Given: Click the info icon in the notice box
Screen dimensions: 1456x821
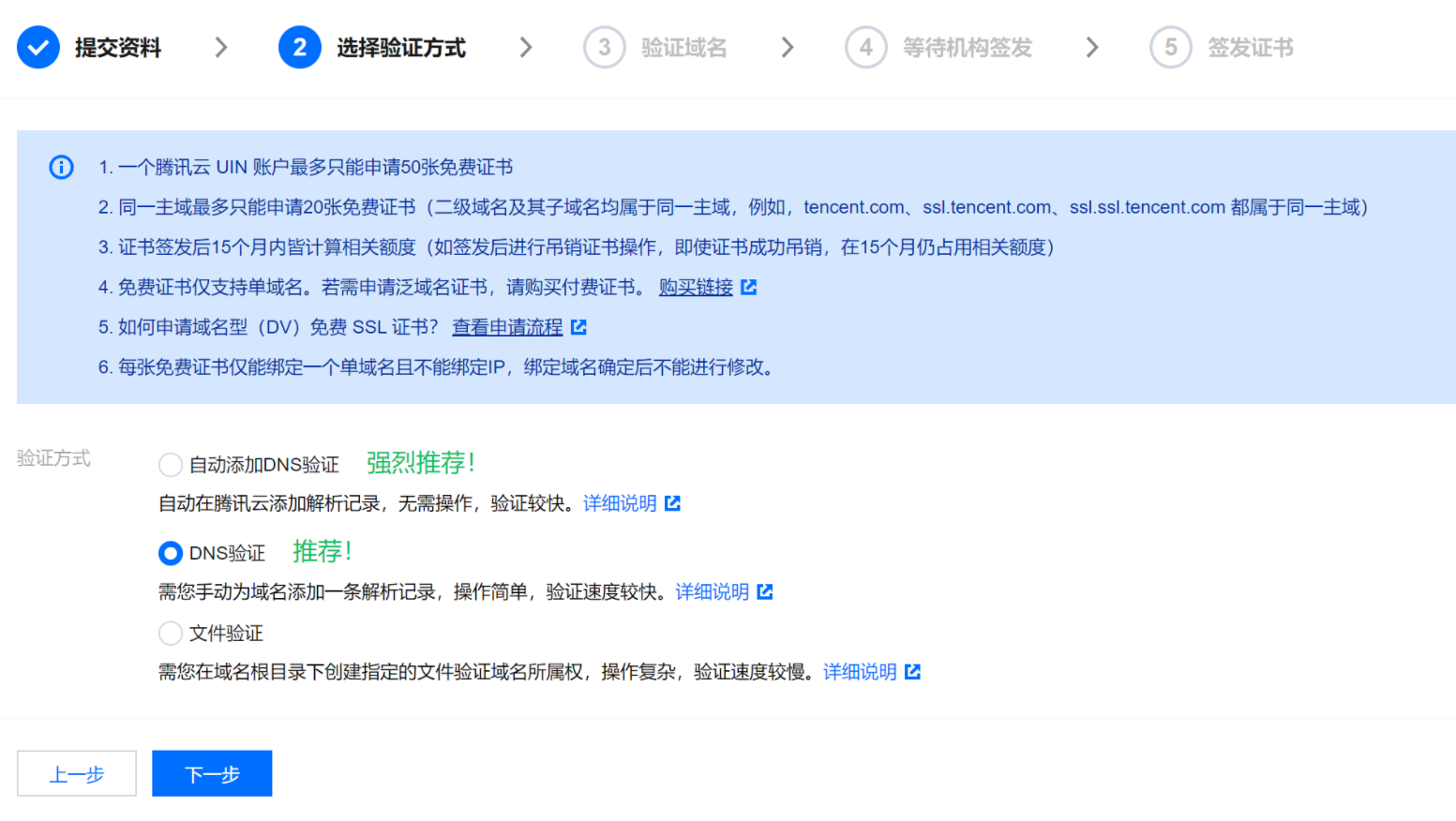Looking at the screenshot, I should pos(61,168).
